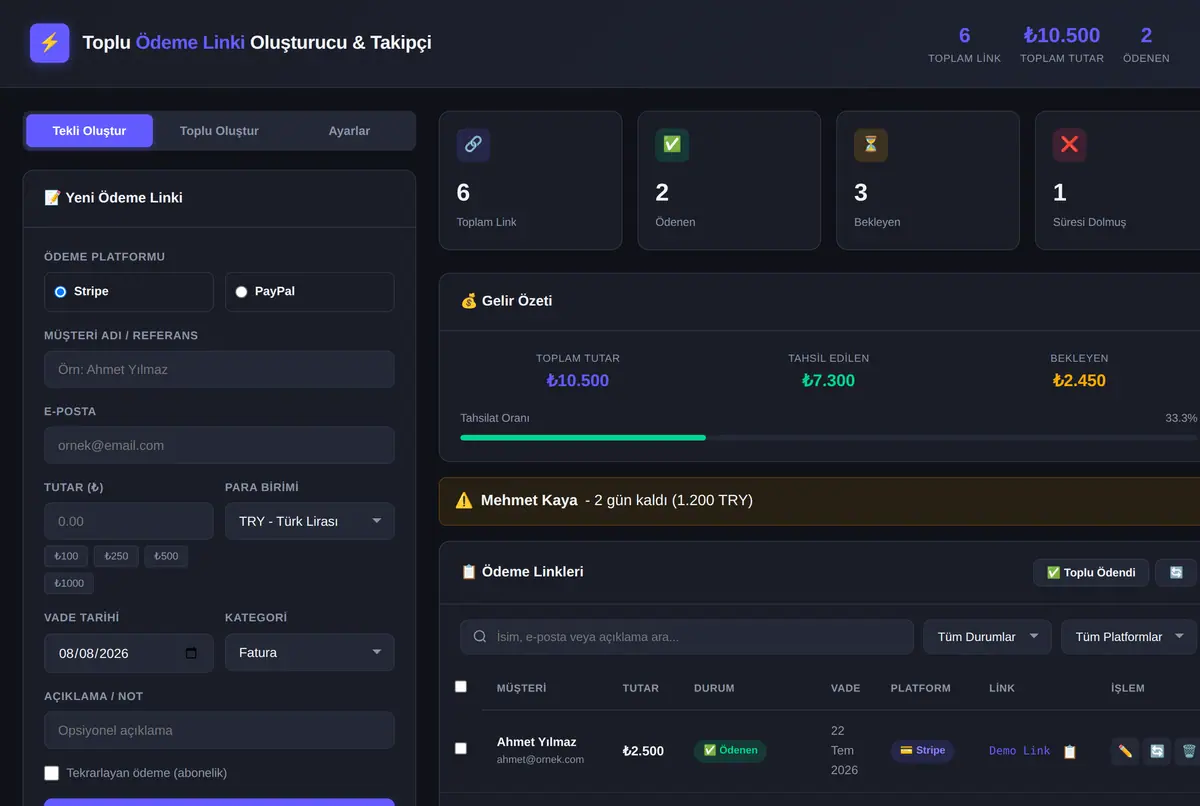The image size is (1200, 806).
Task: Click the lightning bolt app logo
Action: pyautogui.click(x=50, y=43)
